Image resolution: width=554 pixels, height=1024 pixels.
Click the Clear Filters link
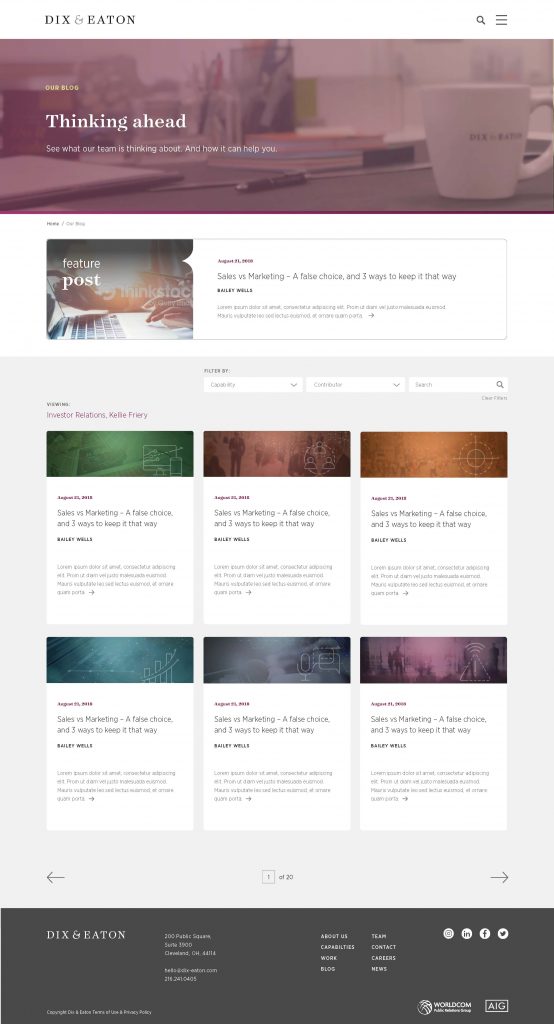tap(494, 398)
